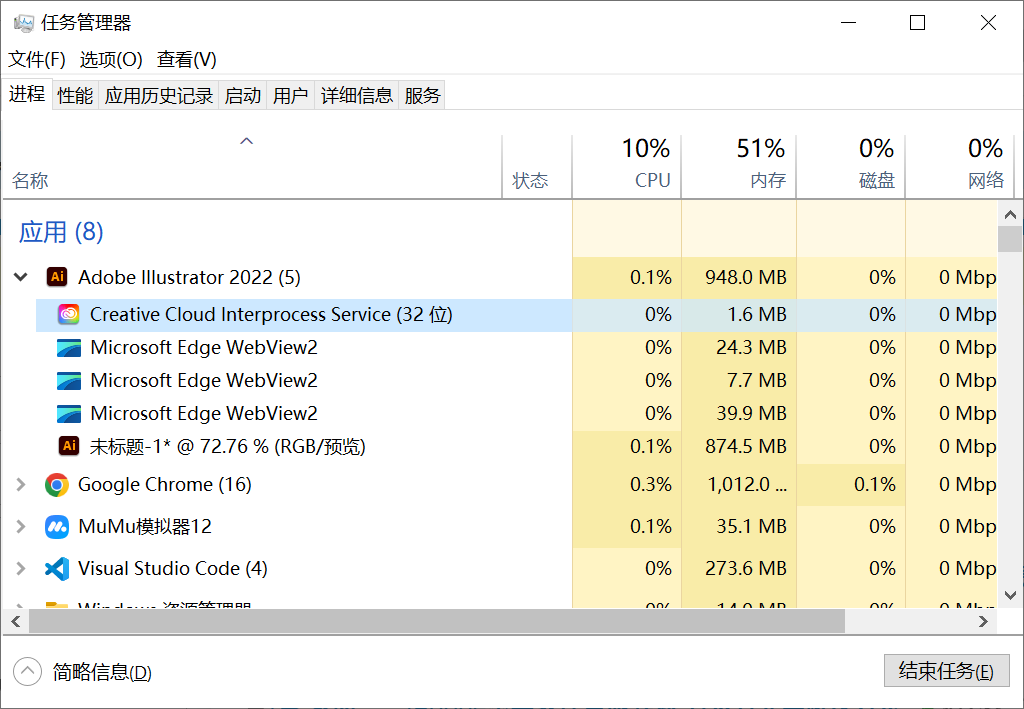This screenshot has height=709, width=1024.
Task: Click the Google Chrome icon
Action: click(x=57, y=485)
